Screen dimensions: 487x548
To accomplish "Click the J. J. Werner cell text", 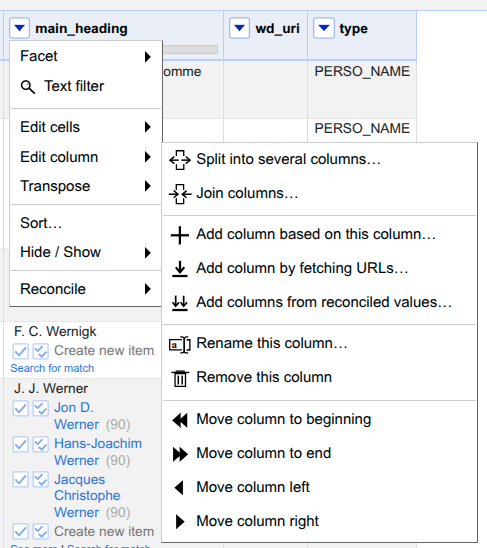I will point(51,389).
